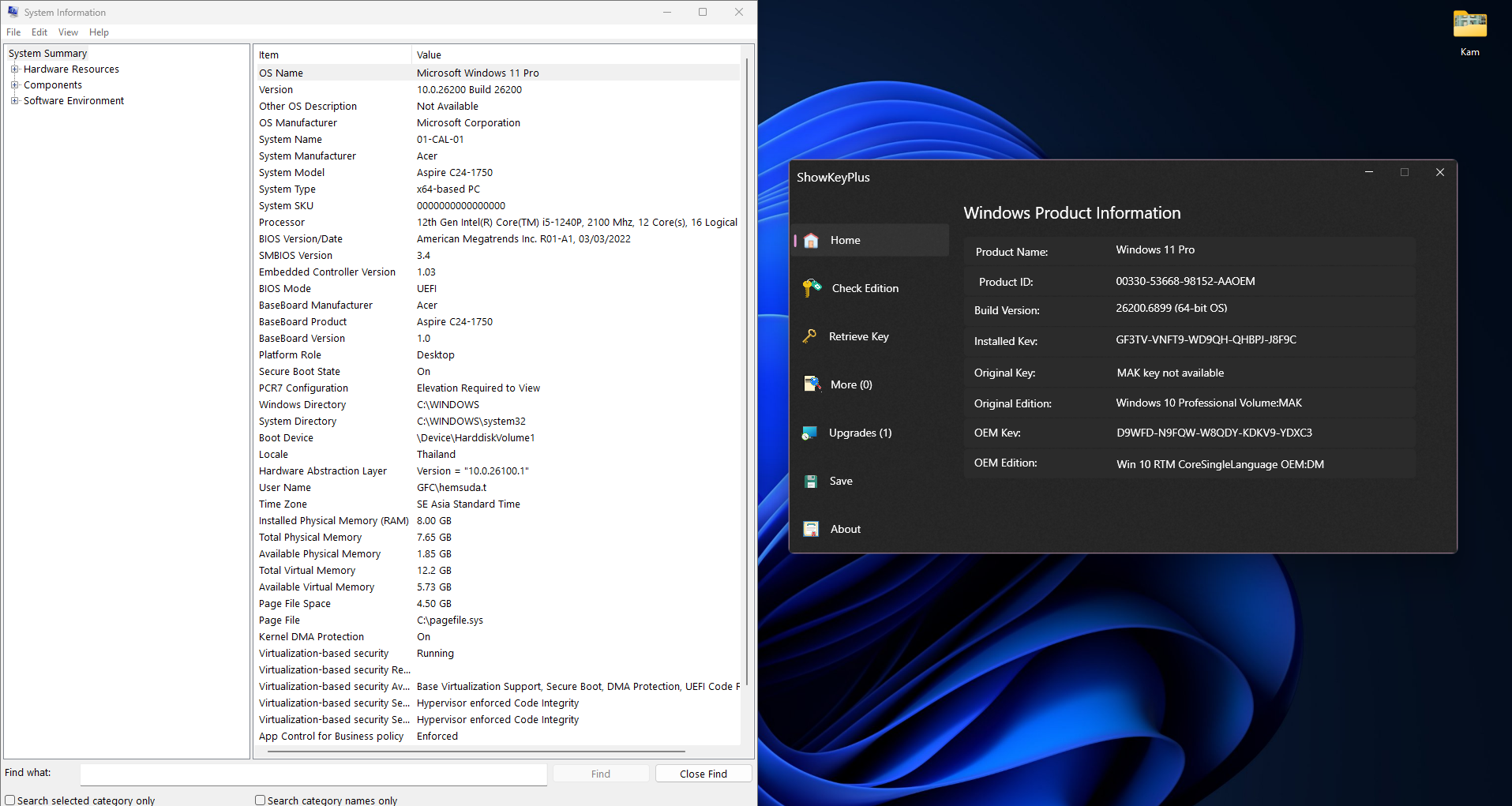Open the More (0) section icon
1512x806 pixels.
tap(812, 384)
